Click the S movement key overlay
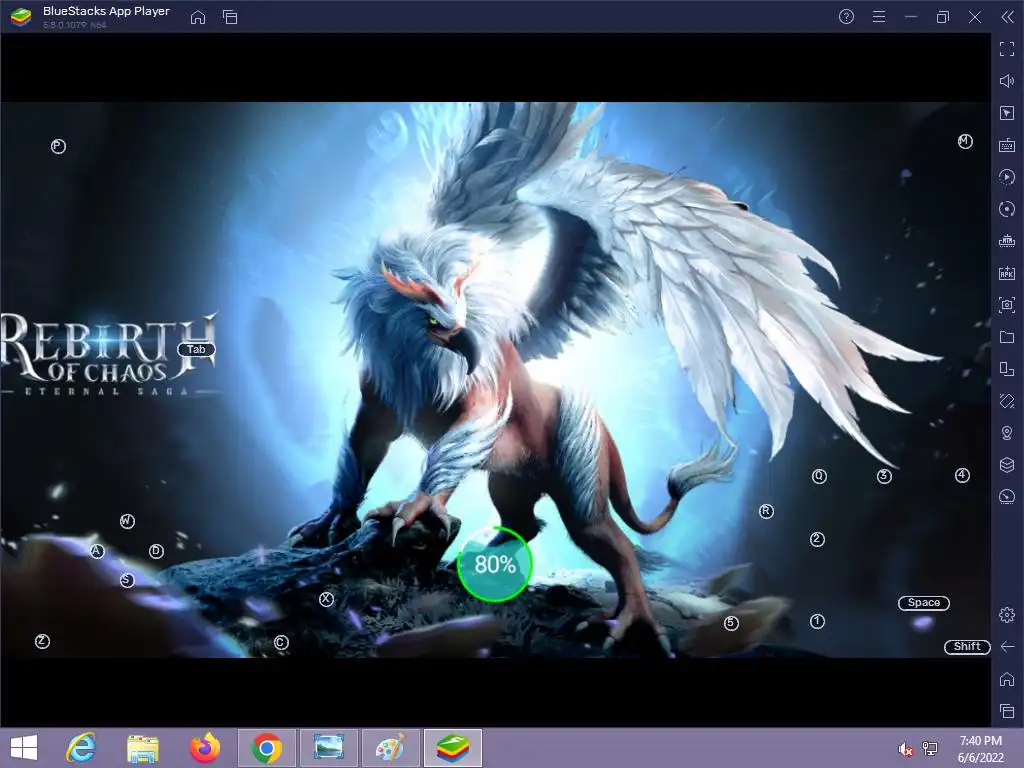1024x768 pixels. tap(127, 580)
